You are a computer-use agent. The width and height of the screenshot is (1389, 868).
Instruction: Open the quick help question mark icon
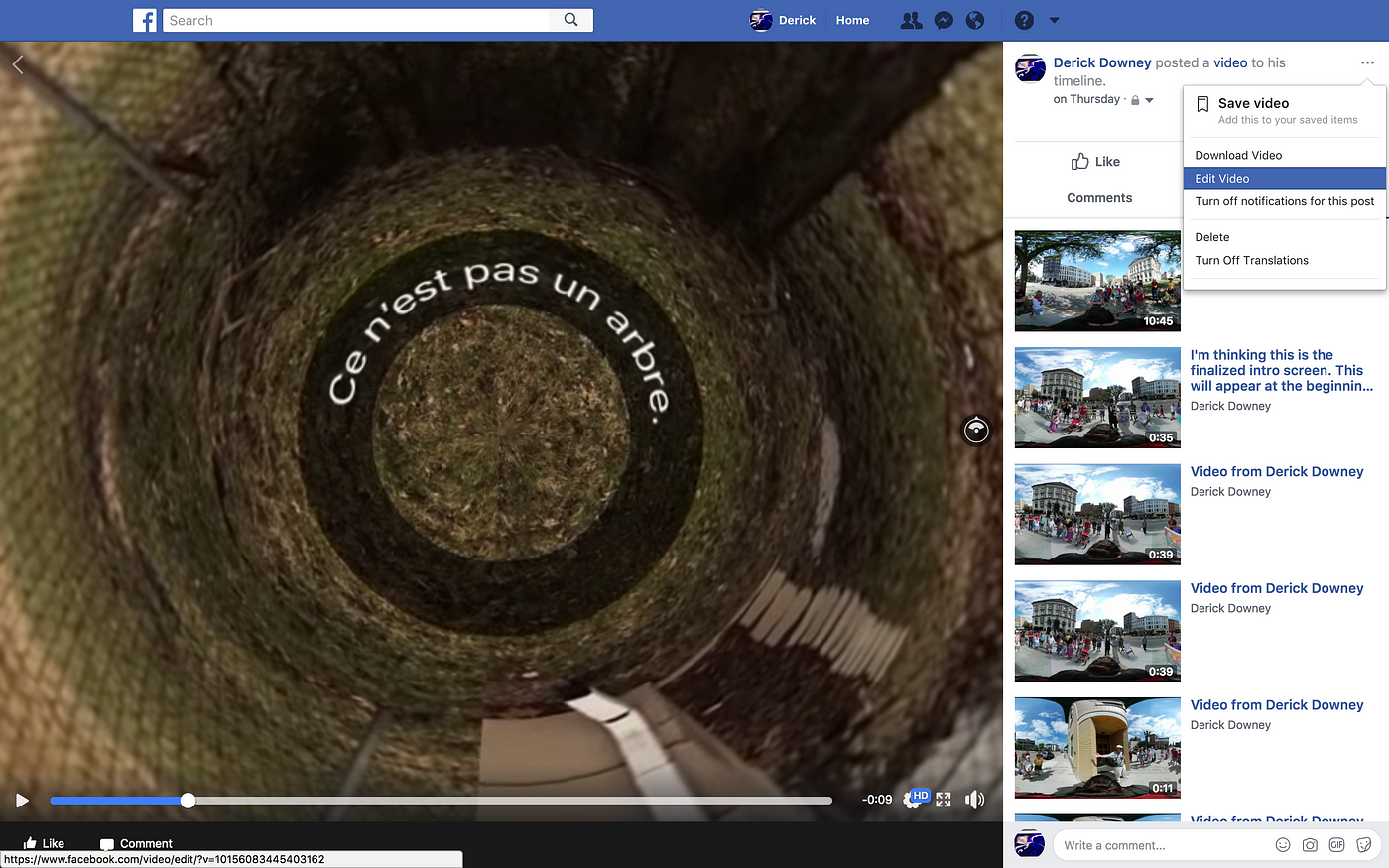[1025, 20]
